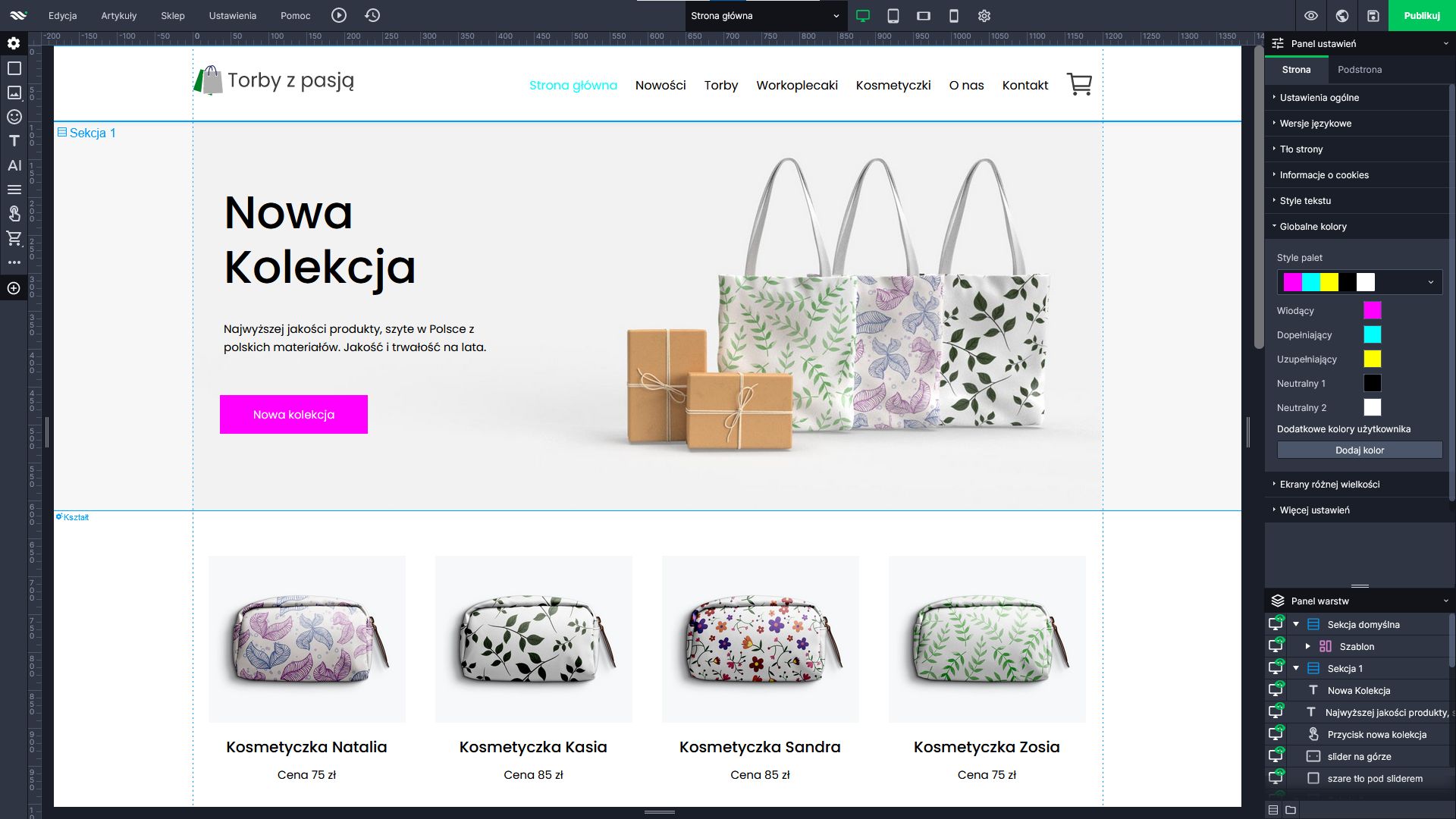Toggle visibility of Sekcja domyślna layer
The width and height of the screenshot is (1456, 819).
pos(1276,624)
